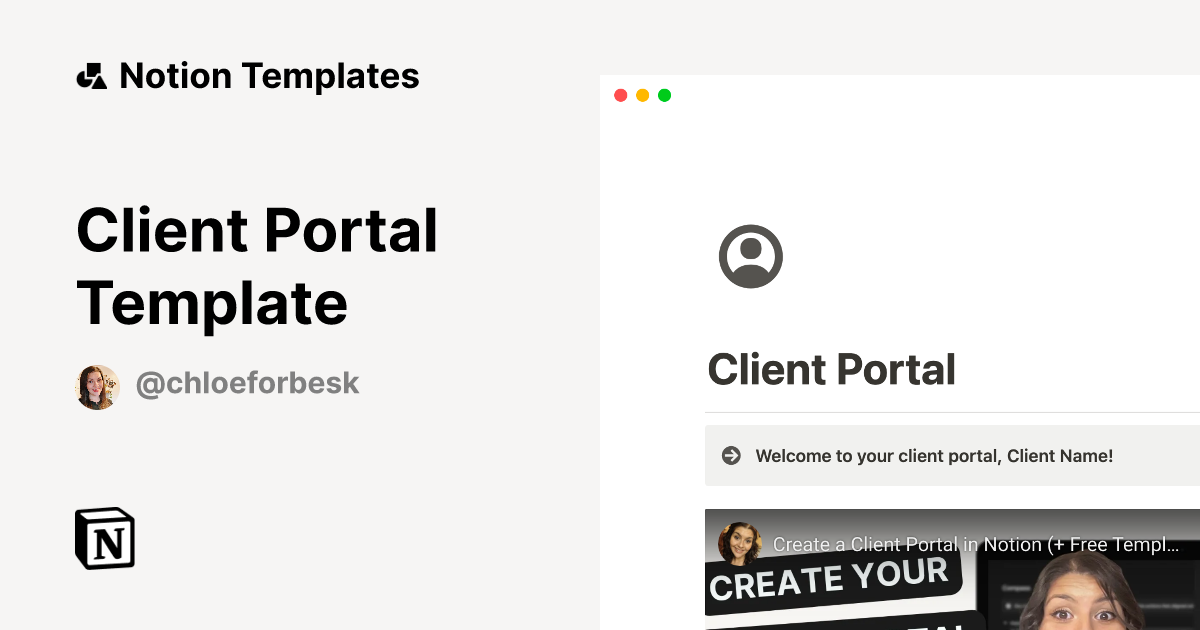Click the user profile page icon
Viewport: 1200px width, 630px height.
coord(751,256)
